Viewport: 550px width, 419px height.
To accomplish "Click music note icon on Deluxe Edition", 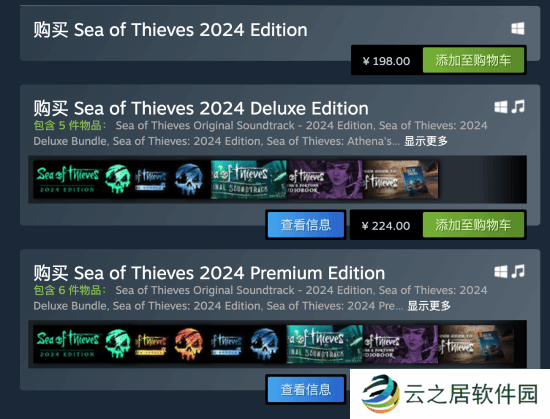I will click(x=518, y=107).
